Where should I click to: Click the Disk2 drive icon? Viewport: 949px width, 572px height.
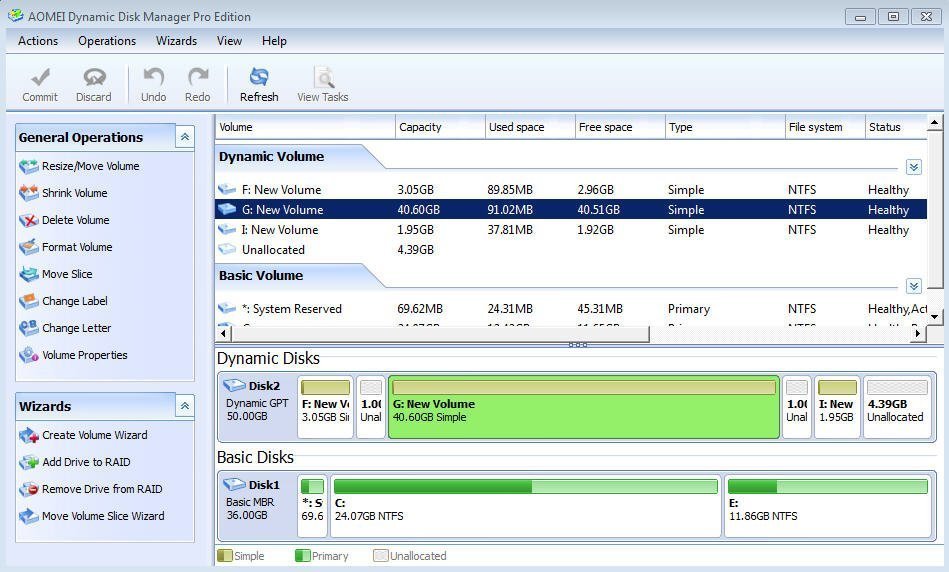click(234, 386)
